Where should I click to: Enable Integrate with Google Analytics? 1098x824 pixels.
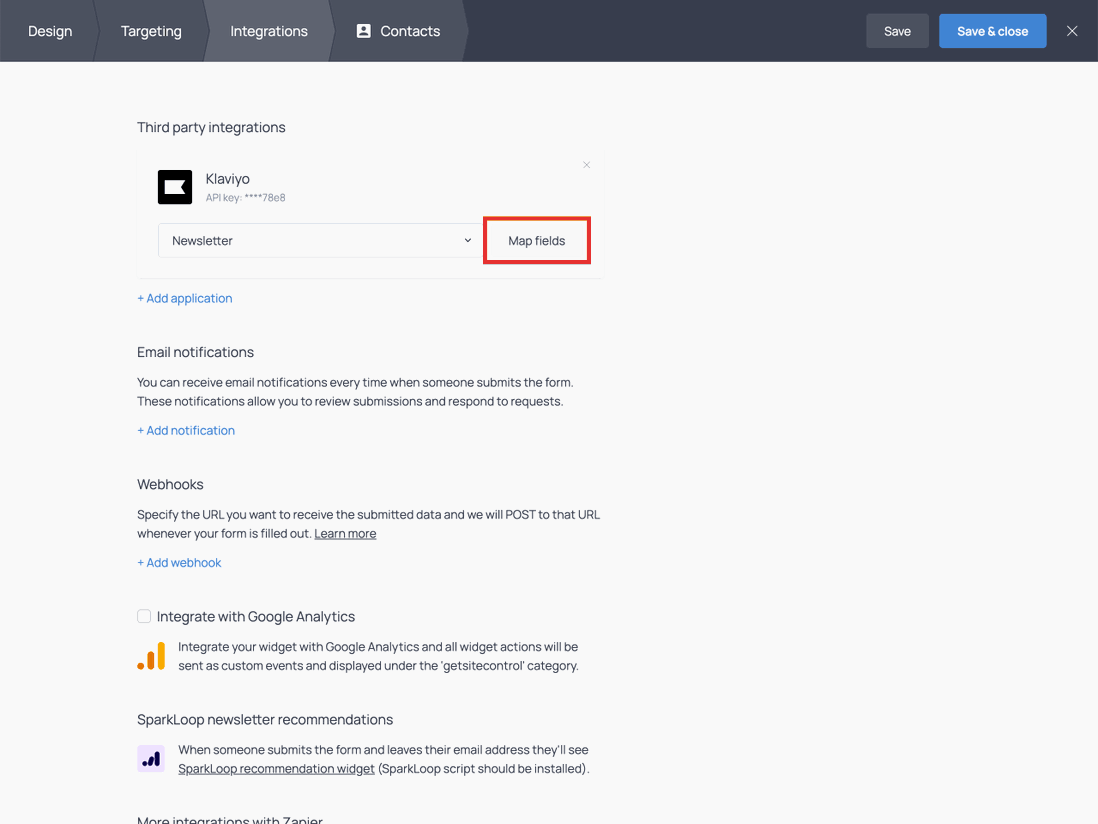point(144,616)
